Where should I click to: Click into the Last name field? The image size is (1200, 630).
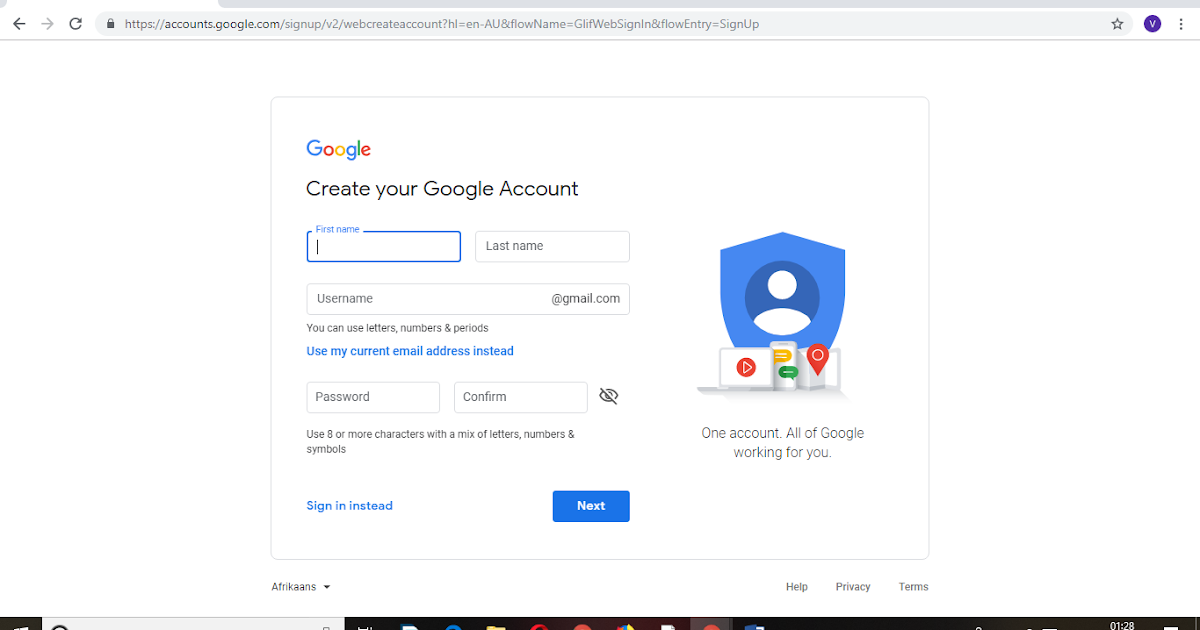pyautogui.click(x=552, y=246)
